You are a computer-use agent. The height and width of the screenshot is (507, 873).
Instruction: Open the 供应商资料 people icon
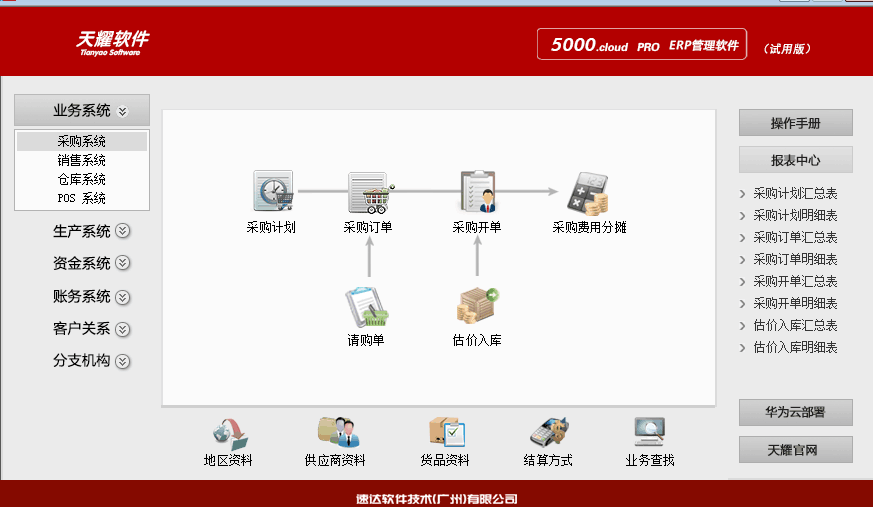coord(338,432)
